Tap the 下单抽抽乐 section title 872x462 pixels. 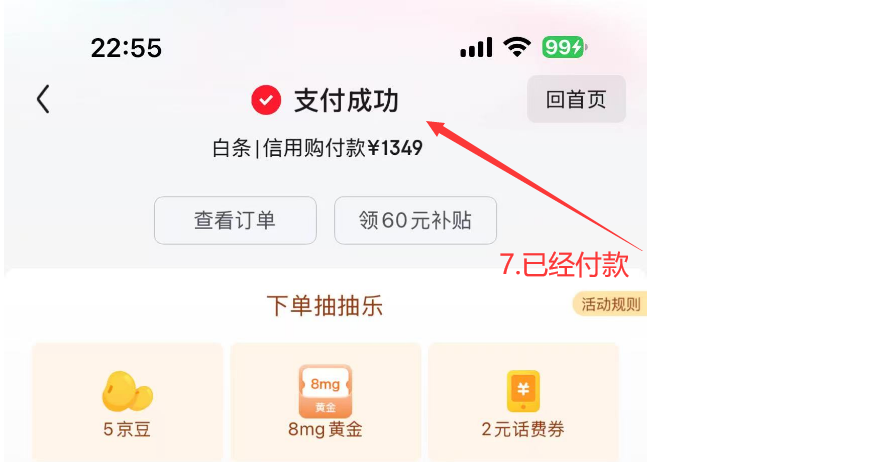click(x=325, y=306)
